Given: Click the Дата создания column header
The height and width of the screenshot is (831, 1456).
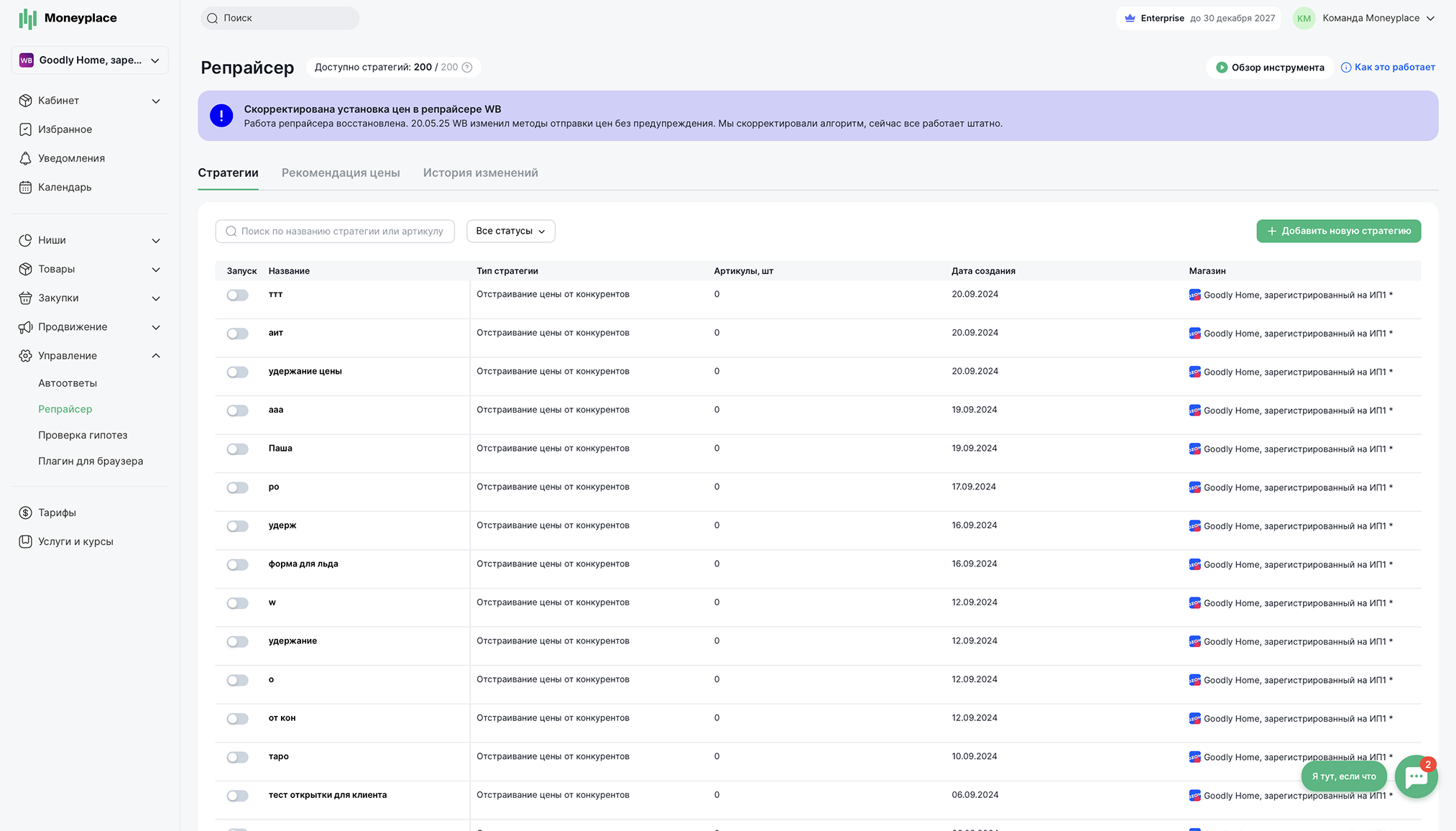Looking at the screenshot, I should coord(983,271).
